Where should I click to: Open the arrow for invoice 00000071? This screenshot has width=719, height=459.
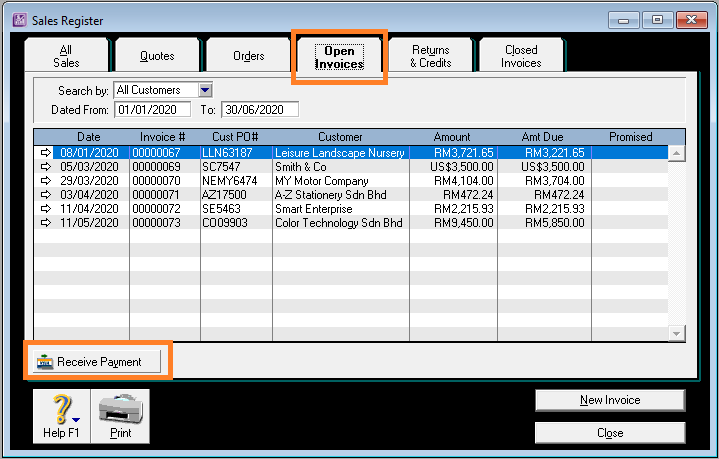[x=46, y=194]
